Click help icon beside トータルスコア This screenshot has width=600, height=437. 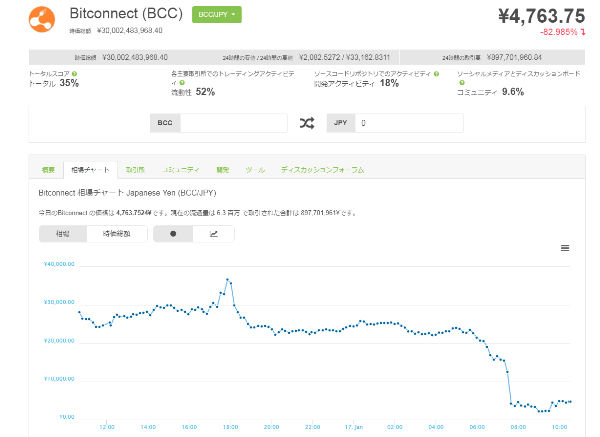(x=72, y=74)
